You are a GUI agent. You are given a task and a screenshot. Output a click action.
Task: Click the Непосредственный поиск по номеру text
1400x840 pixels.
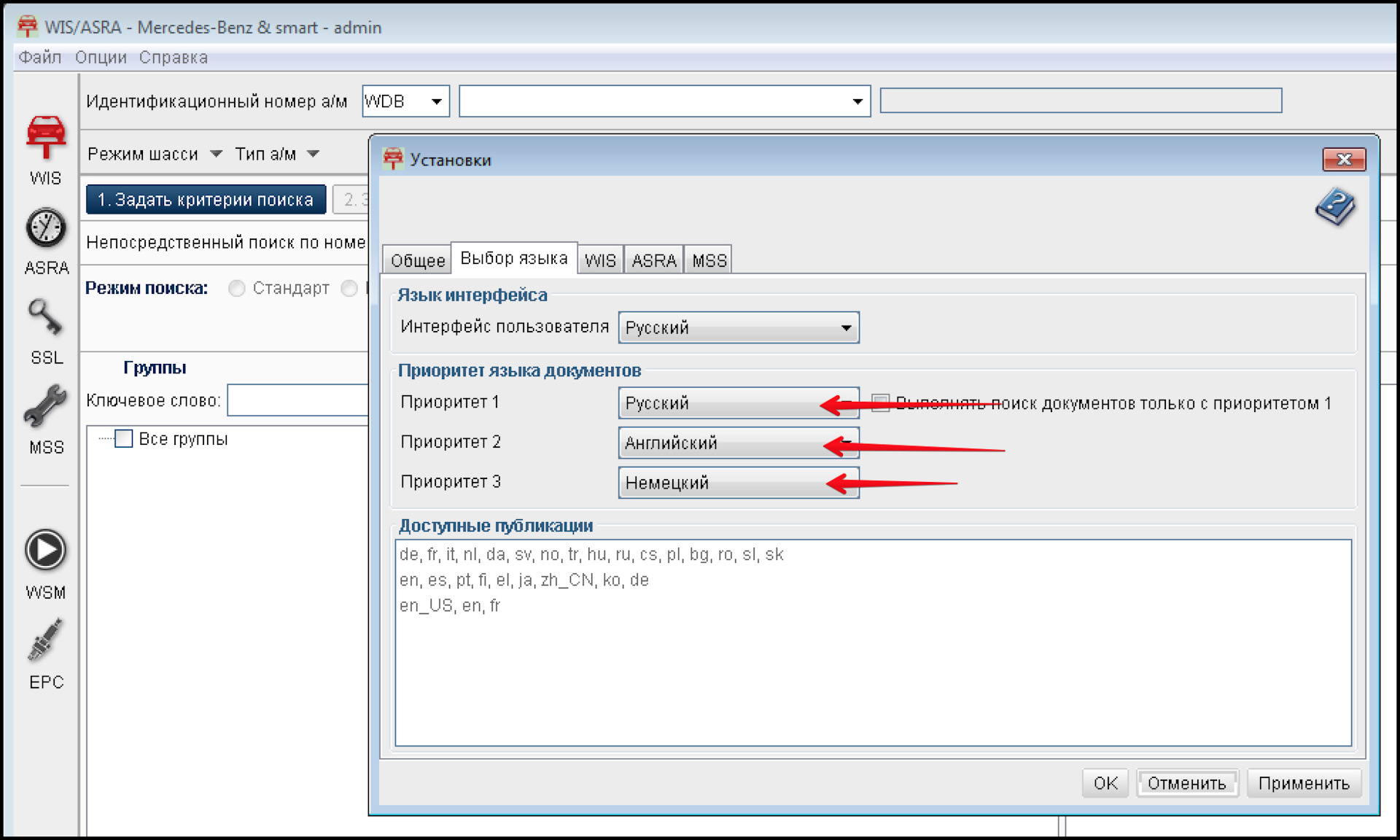(226, 242)
